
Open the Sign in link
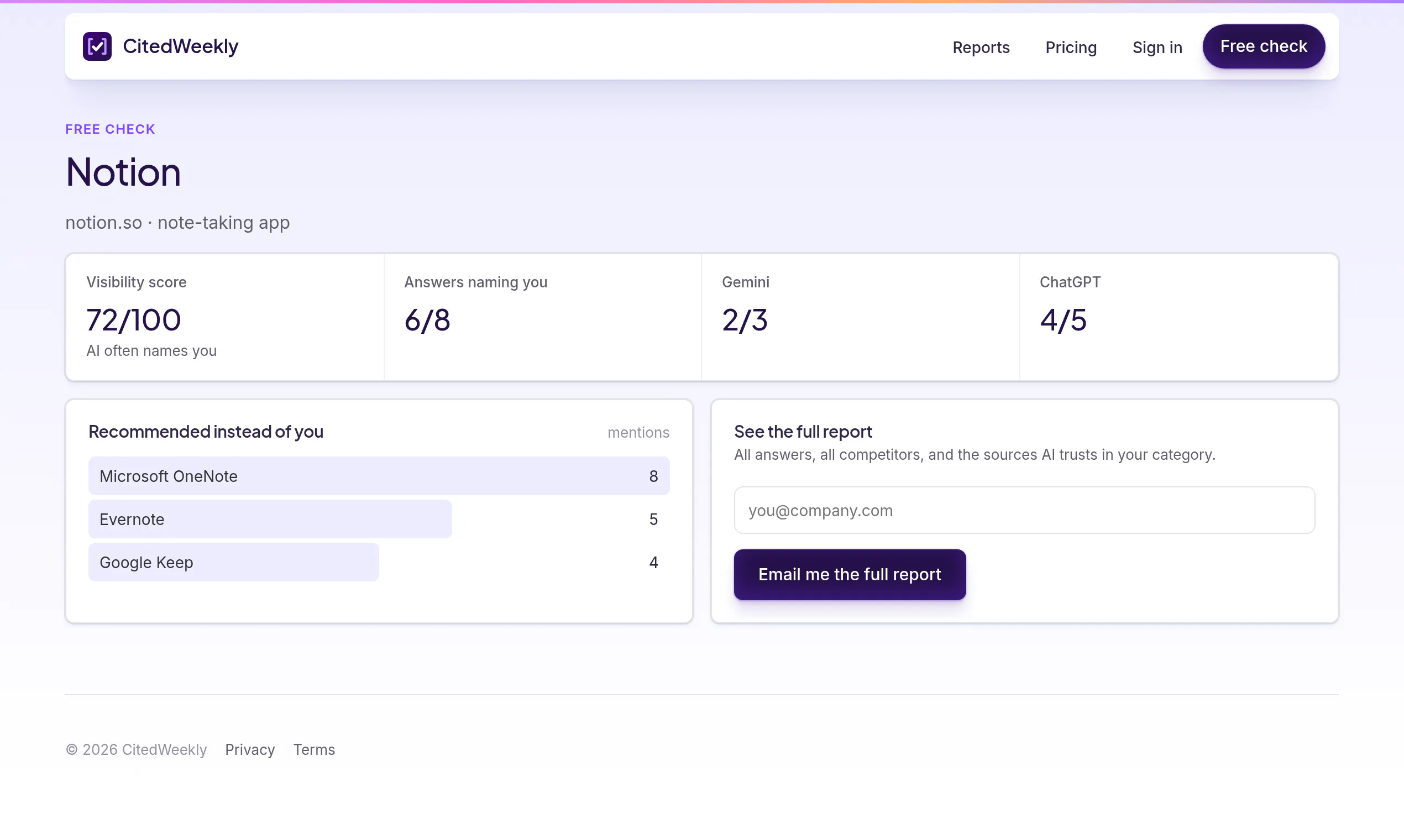pos(1156,48)
